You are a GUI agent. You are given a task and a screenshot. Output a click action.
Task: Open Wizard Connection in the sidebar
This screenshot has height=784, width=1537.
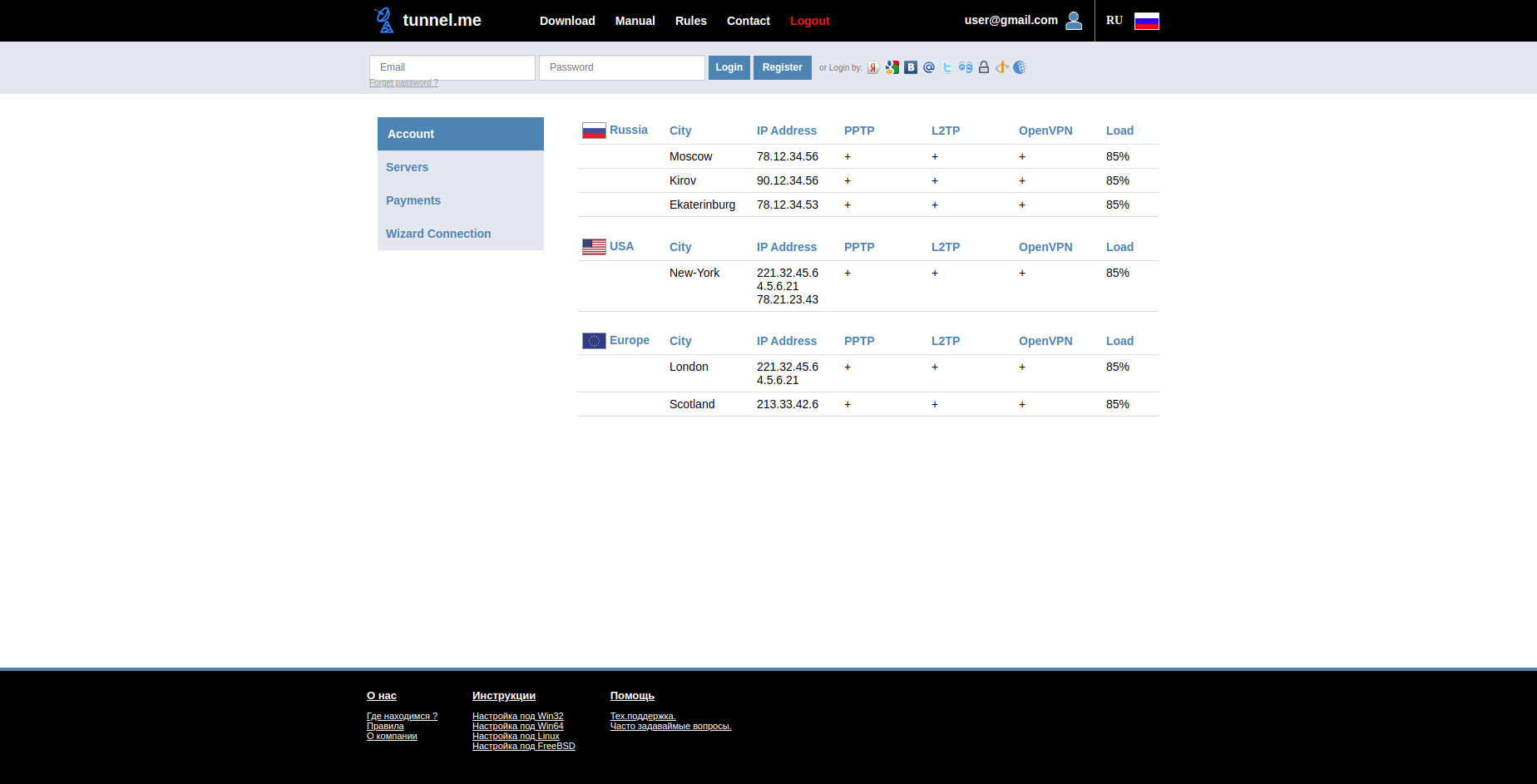[x=461, y=234]
